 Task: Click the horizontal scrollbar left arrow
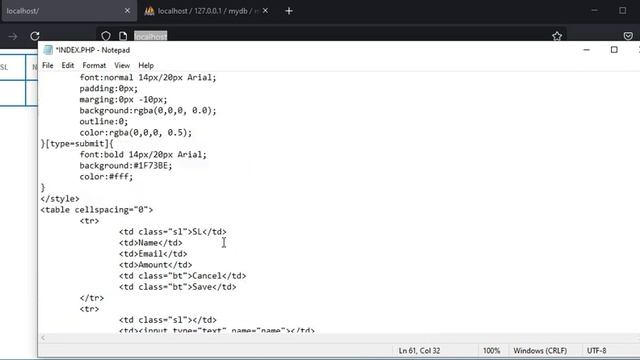(43, 338)
